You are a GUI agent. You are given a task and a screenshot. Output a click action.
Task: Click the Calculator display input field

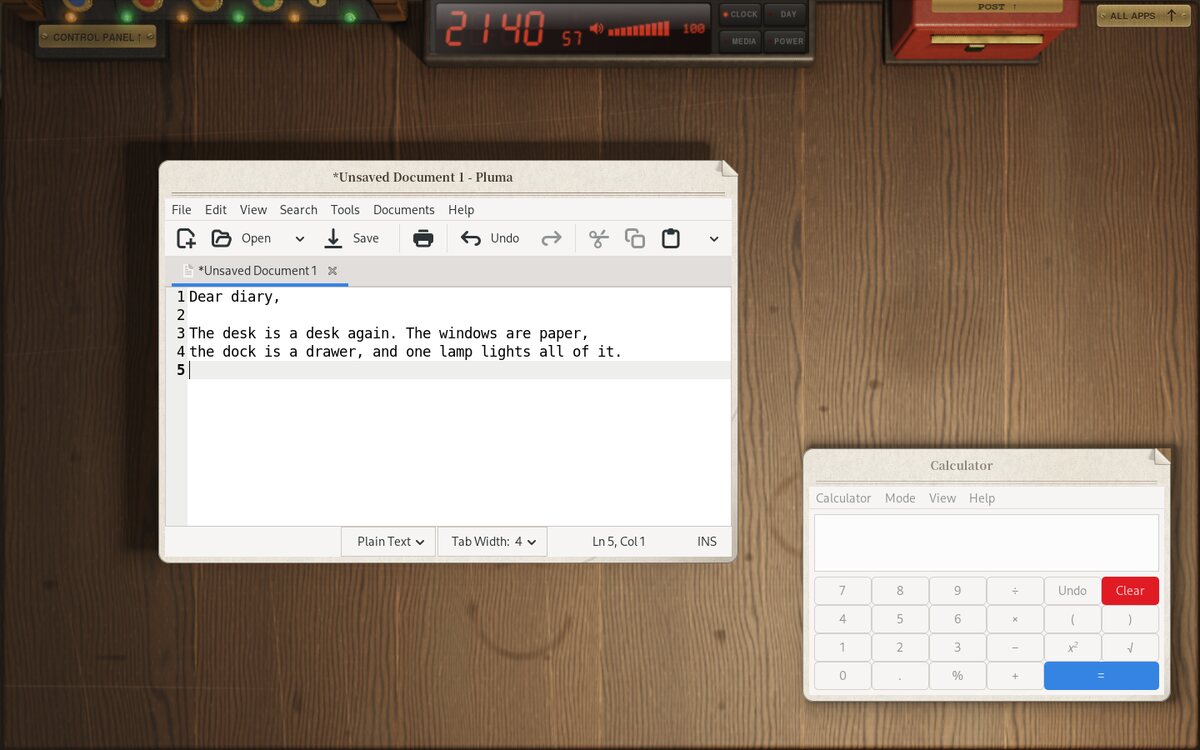point(986,543)
